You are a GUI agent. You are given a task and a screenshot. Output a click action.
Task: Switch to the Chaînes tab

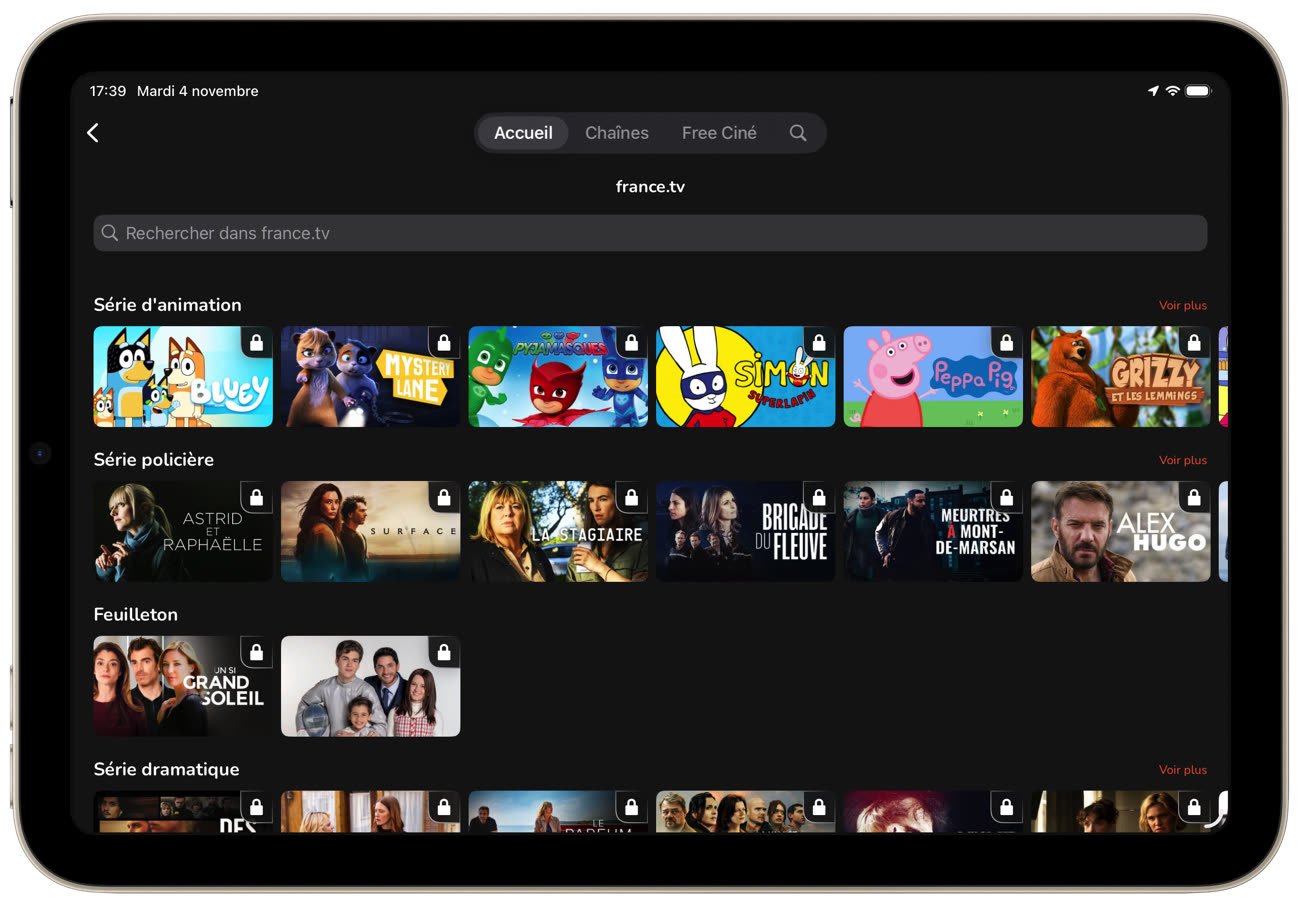click(x=616, y=133)
